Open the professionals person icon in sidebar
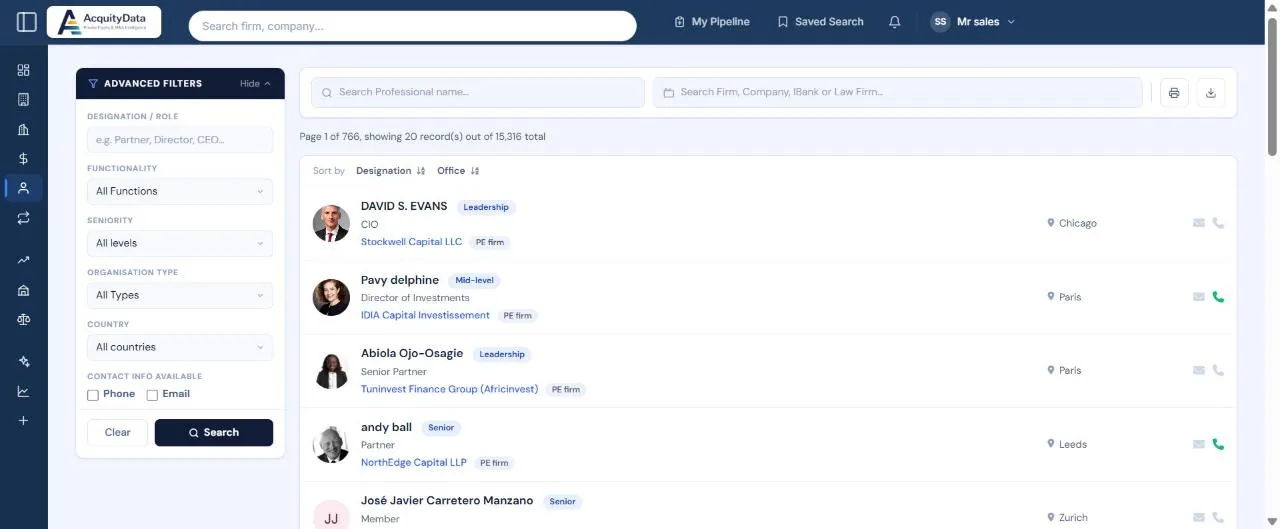 pos(24,188)
